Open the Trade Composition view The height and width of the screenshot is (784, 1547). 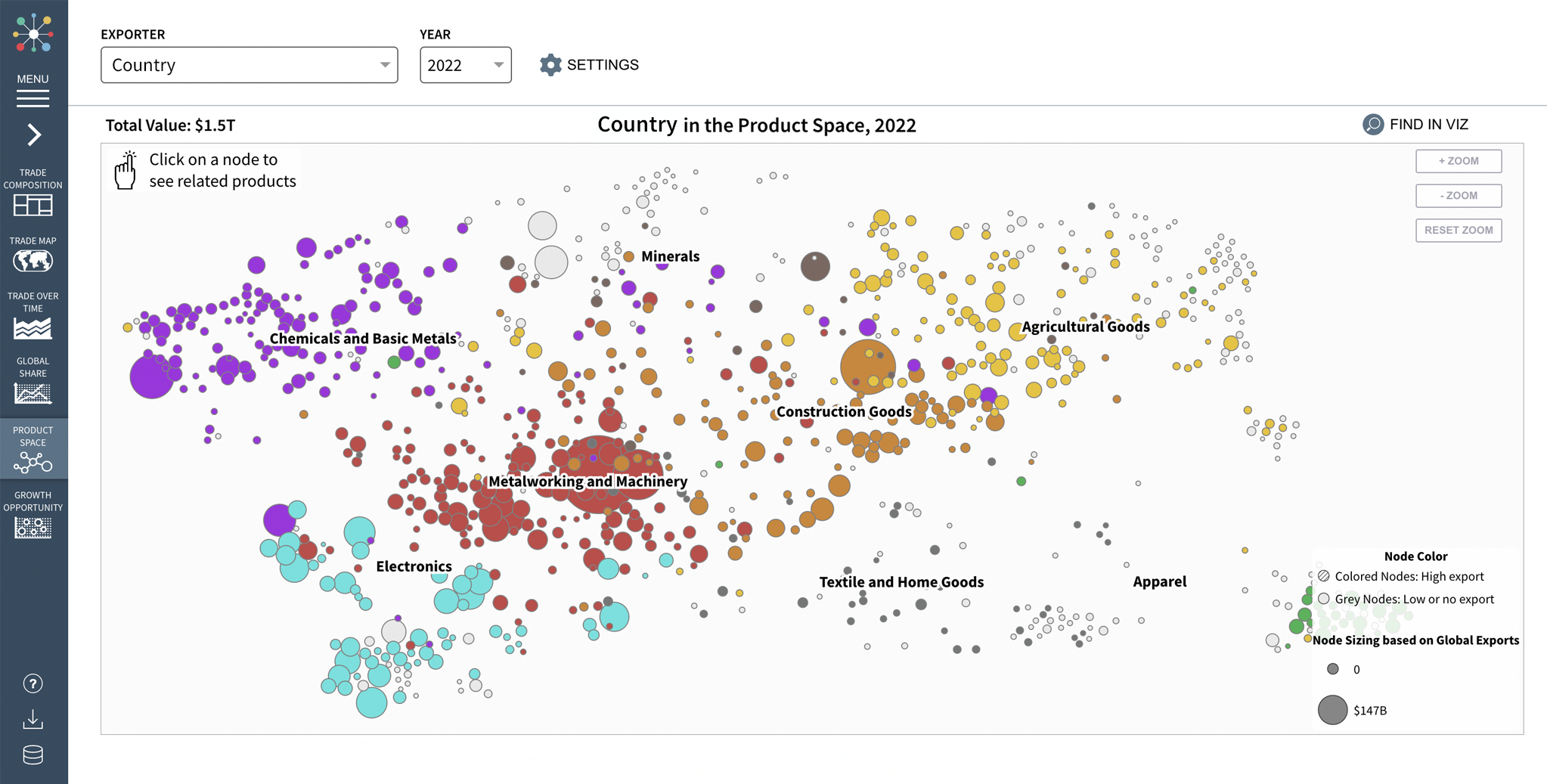[x=33, y=194]
